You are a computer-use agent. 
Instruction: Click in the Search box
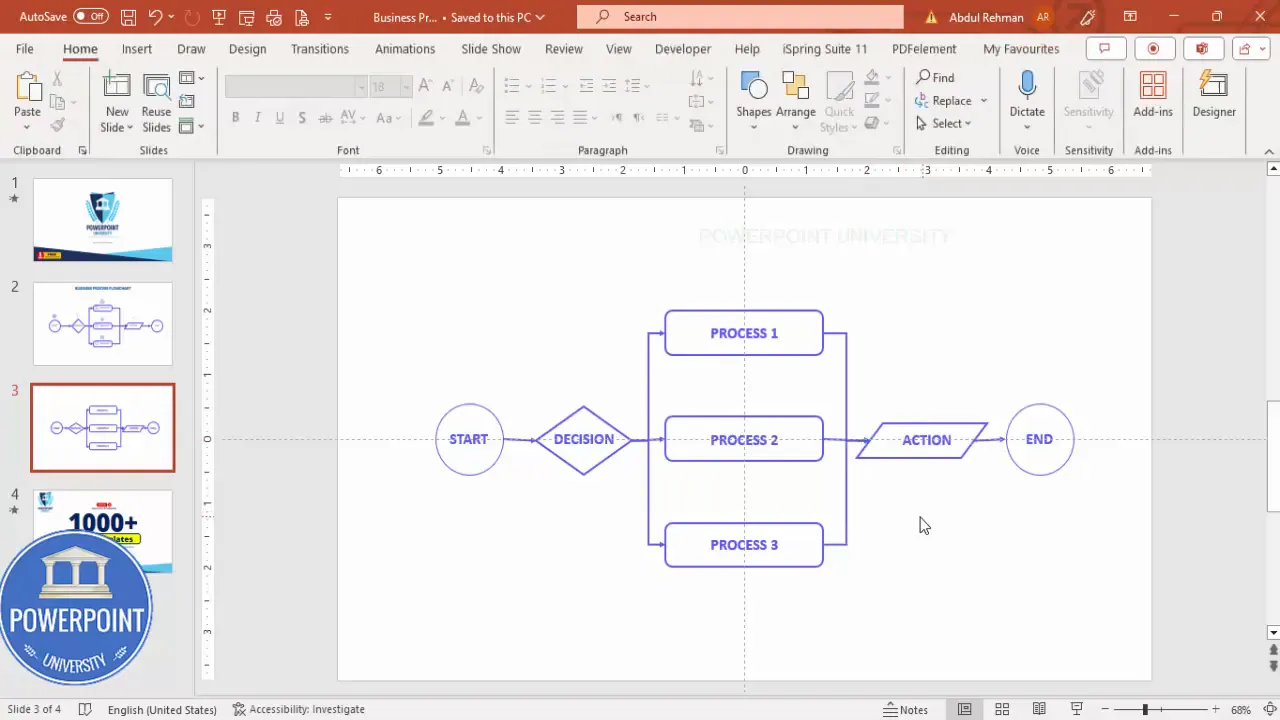[x=740, y=17]
